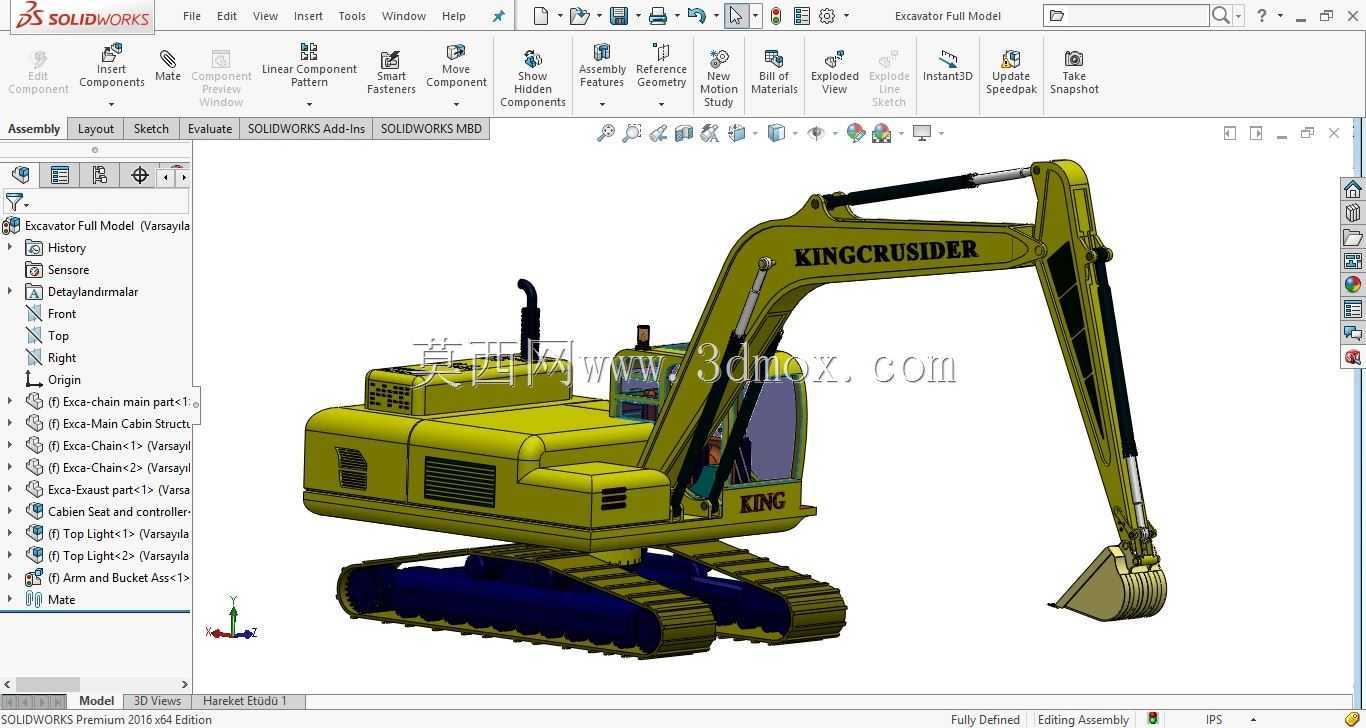Open the Move Component dropdown arrow
This screenshot has width=1366, height=728.
(456, 104)
